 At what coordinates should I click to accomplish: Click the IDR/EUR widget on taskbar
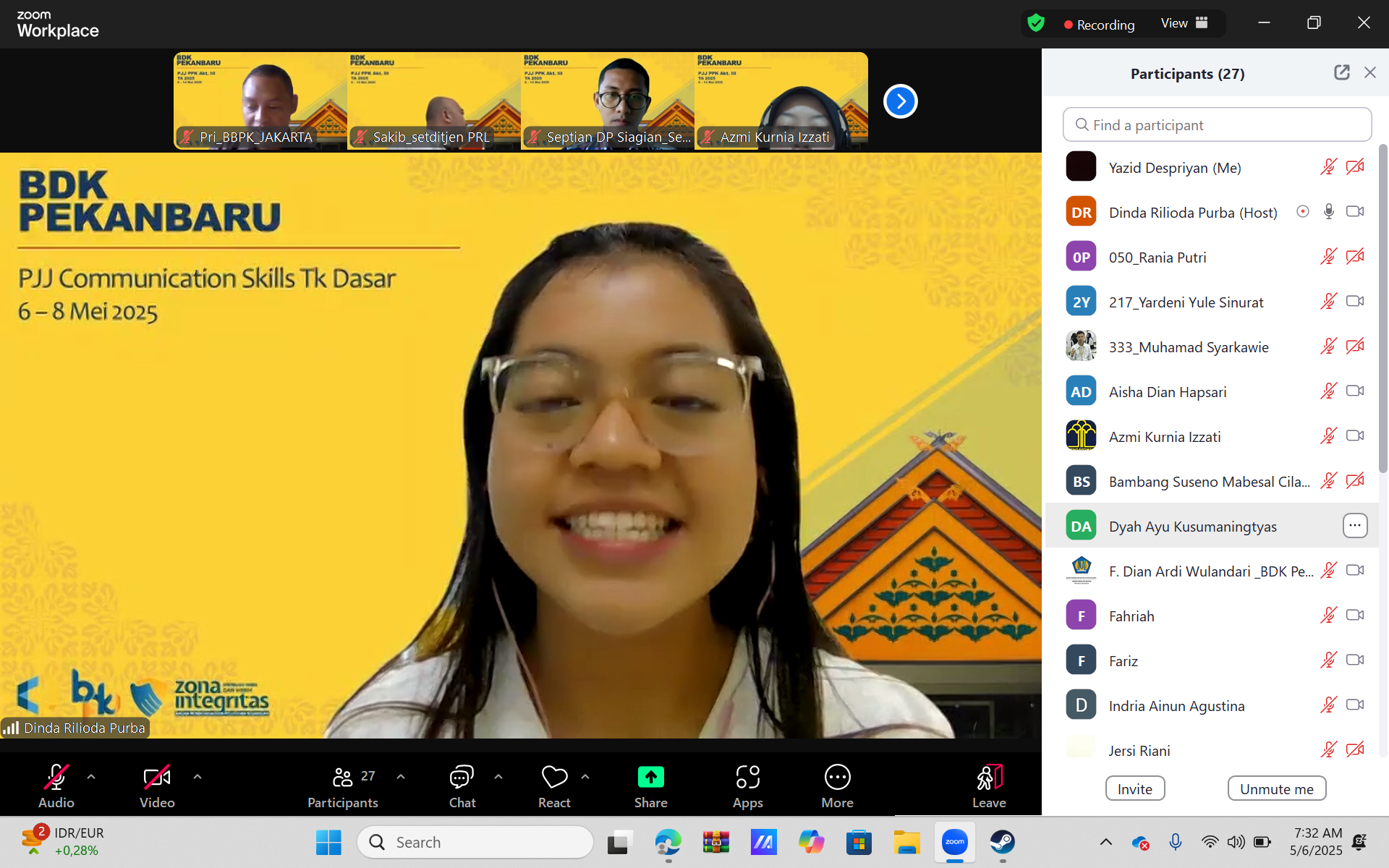click(x=61, y=842)
